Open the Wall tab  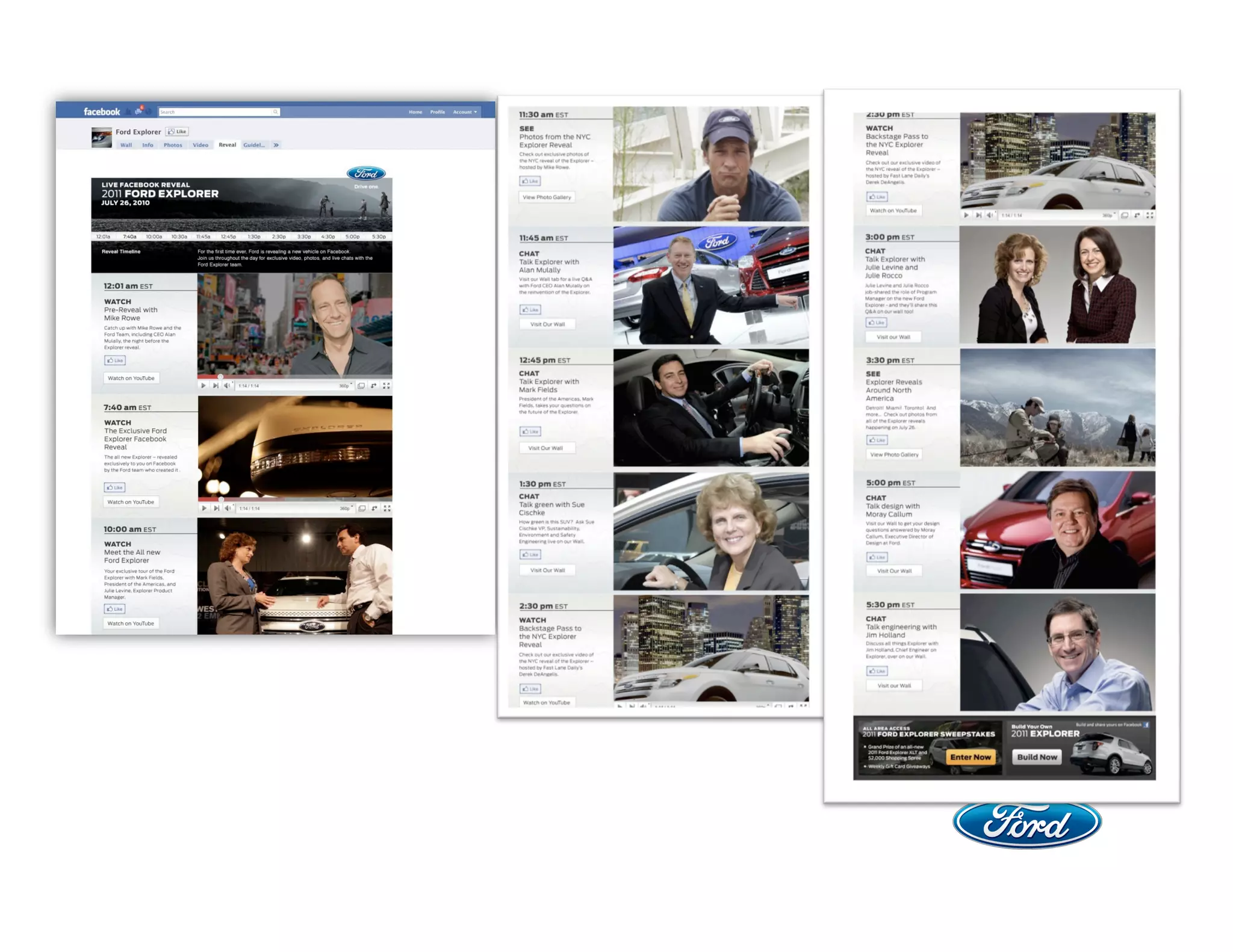126,145
